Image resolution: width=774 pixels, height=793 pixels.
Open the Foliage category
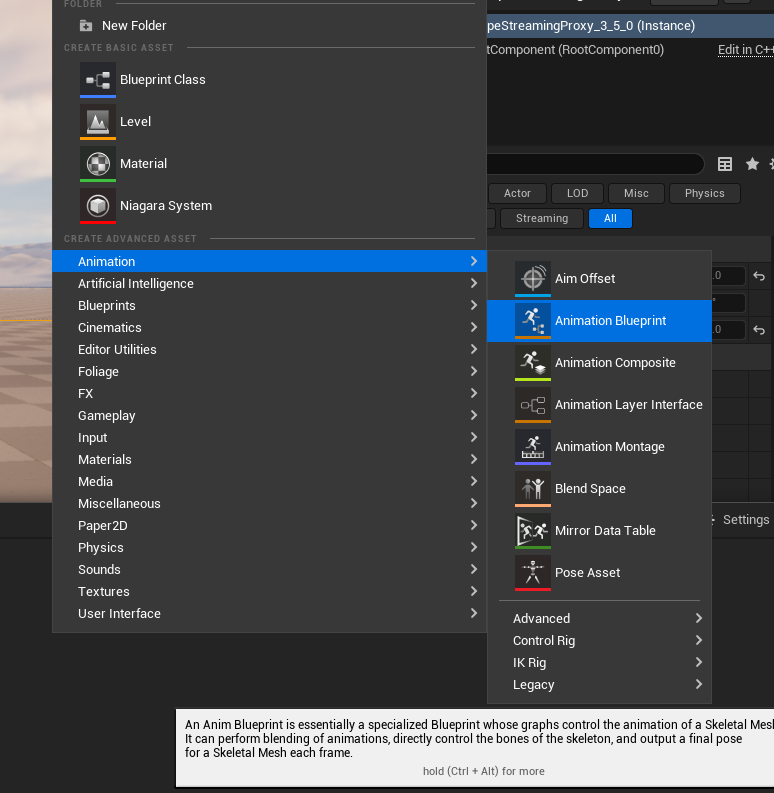[x=269, y=371]
